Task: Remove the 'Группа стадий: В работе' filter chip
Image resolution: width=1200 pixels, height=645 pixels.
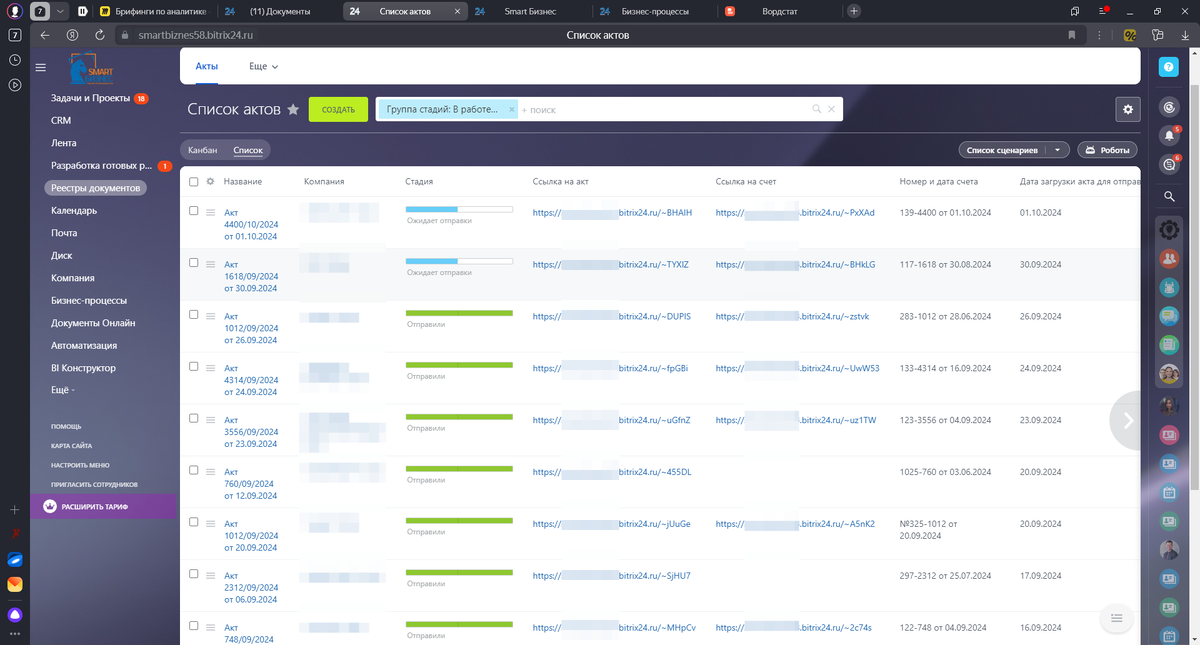Action: pyautogui.click(x=512, y=109)
